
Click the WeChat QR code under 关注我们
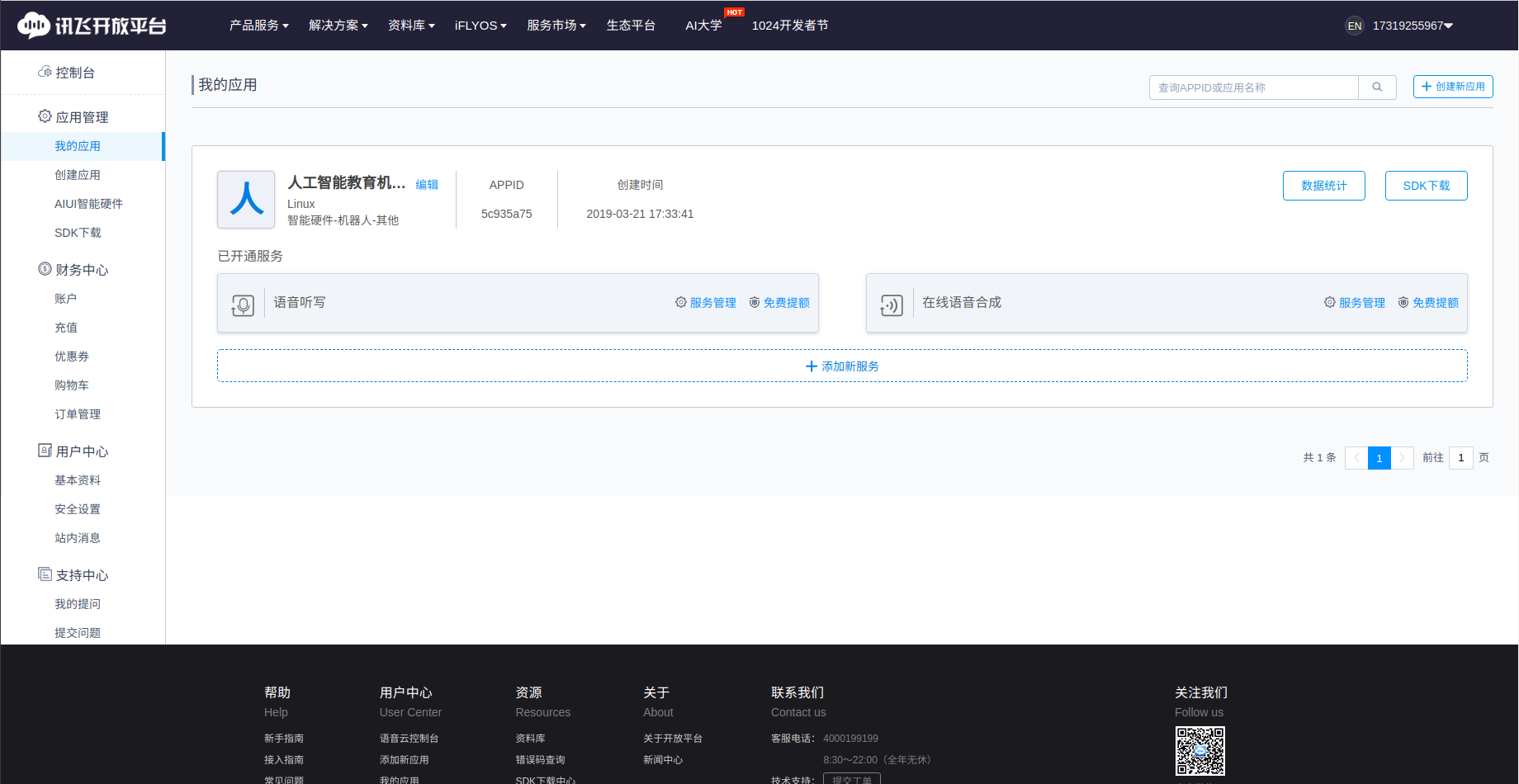(x=1200, y=751)
